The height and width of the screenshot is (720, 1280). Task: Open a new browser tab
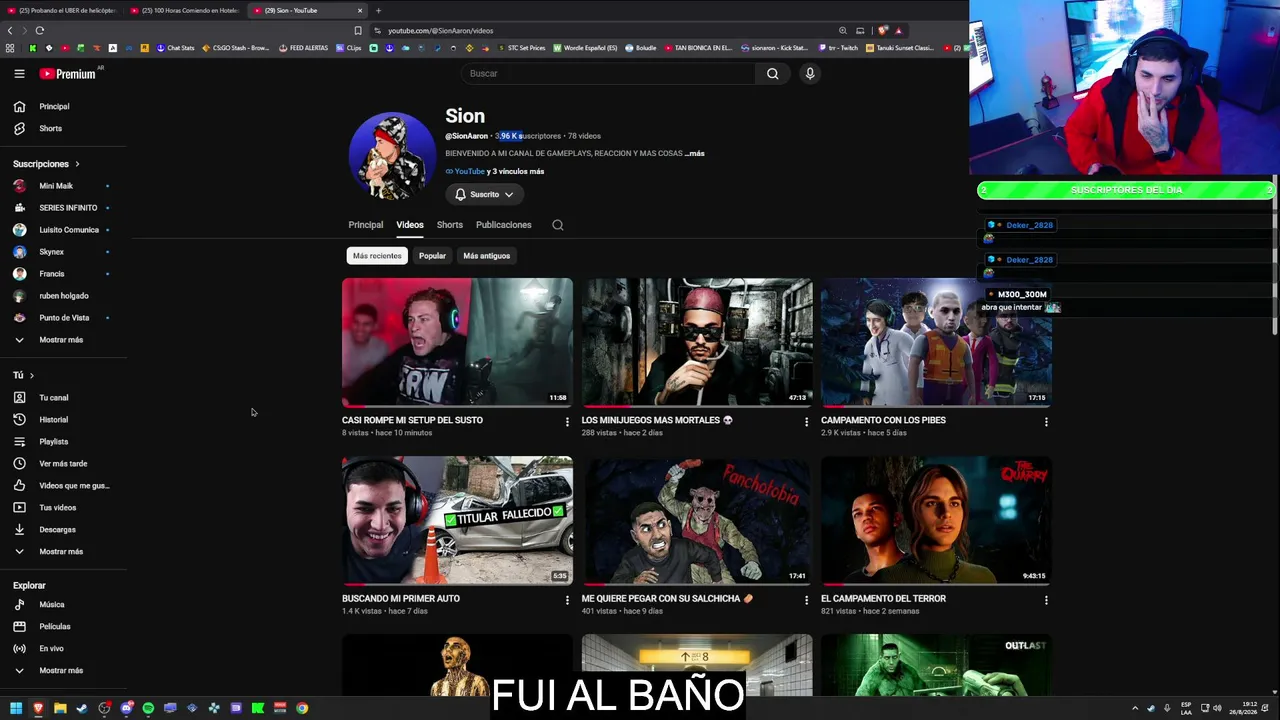[378, 10]
